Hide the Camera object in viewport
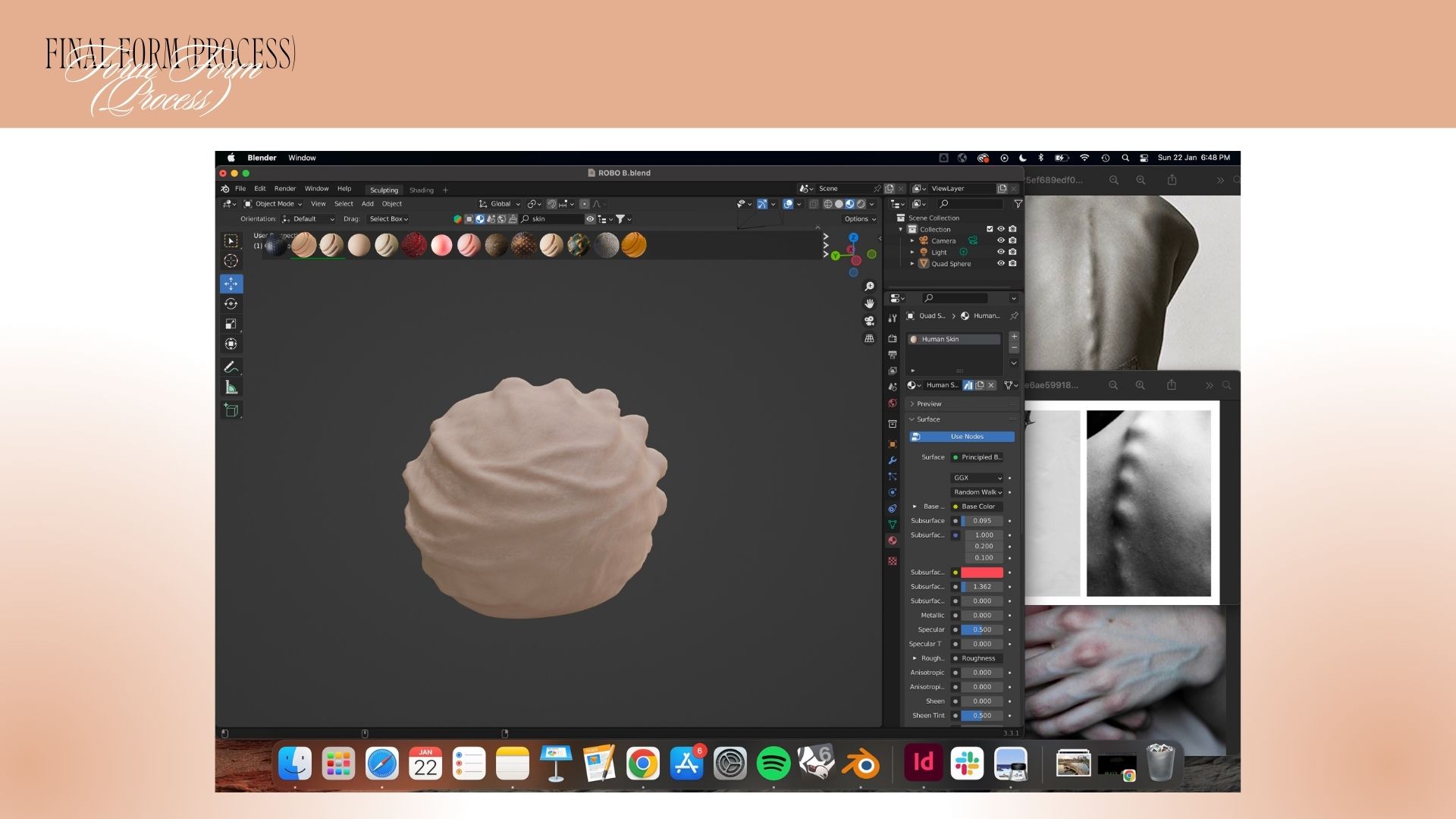This screenshot has height=819, width=1456. (x=1001, y=240)
